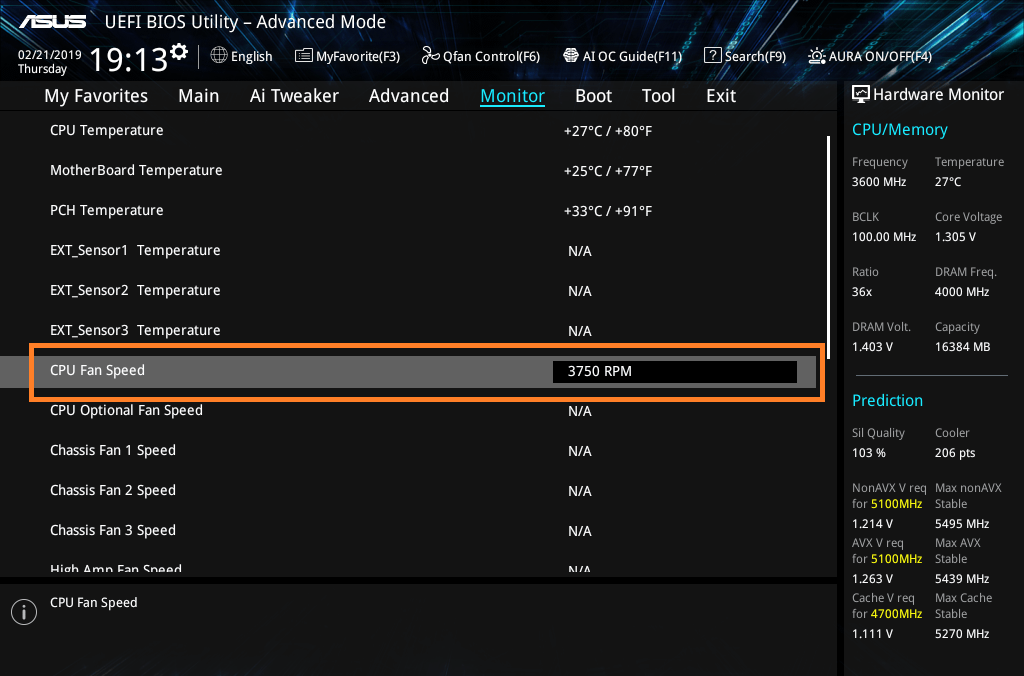Click the 3600 MHz frequency value
This screenshot has width=1024, height=676.
coord(879,182)
